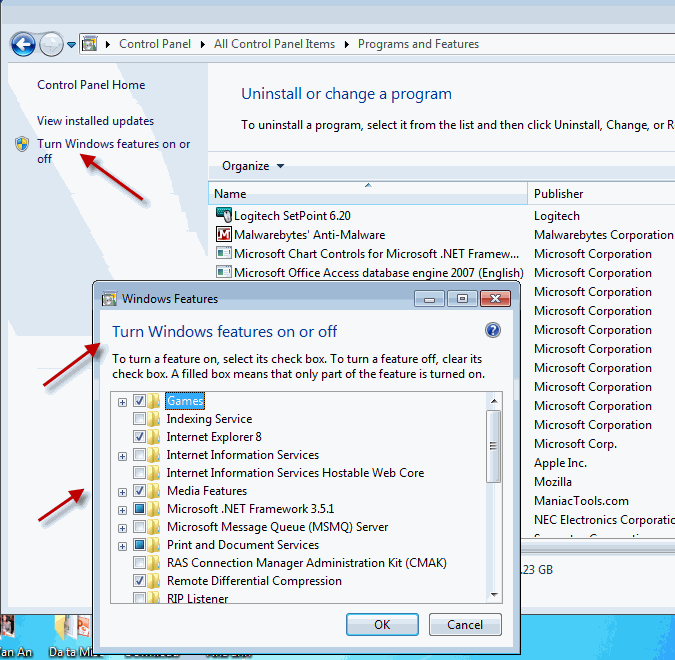Expand the Games feature tree node
This screenshot has height=660, width=675.
123,401
